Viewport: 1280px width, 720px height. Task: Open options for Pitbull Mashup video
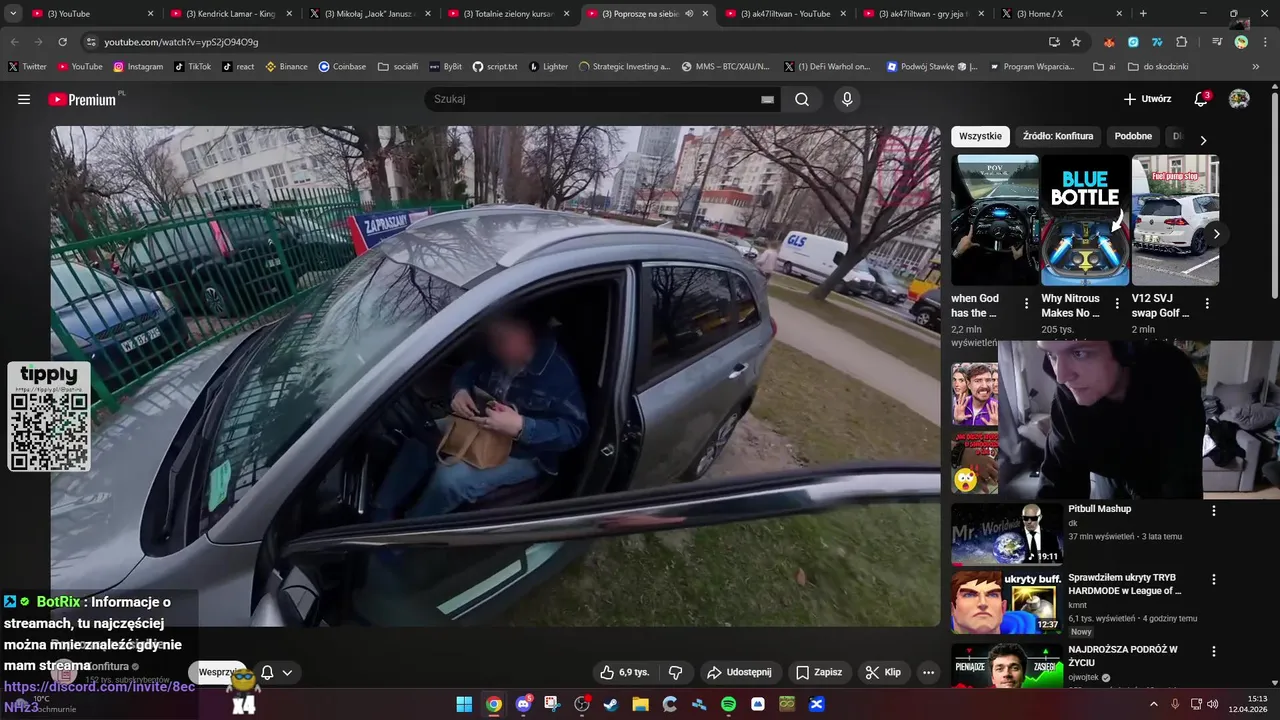pos(1214,510)
